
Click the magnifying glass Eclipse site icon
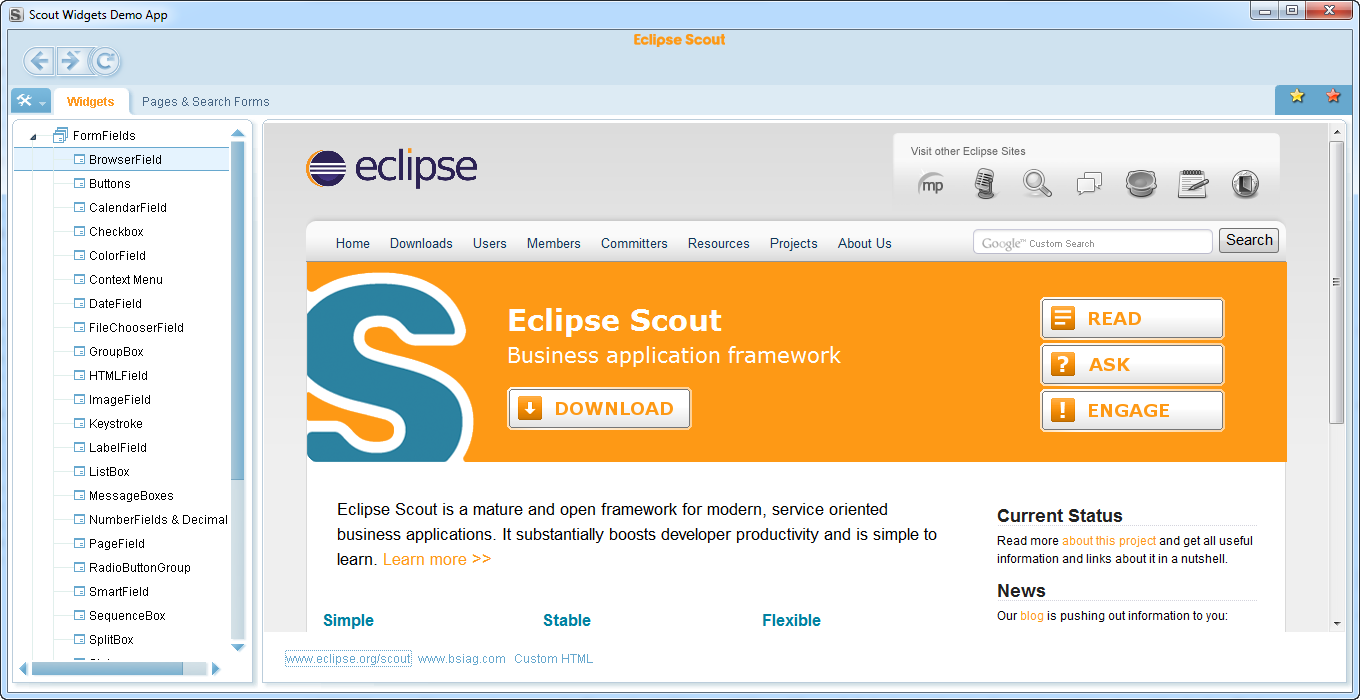[x=1037, y=184]
